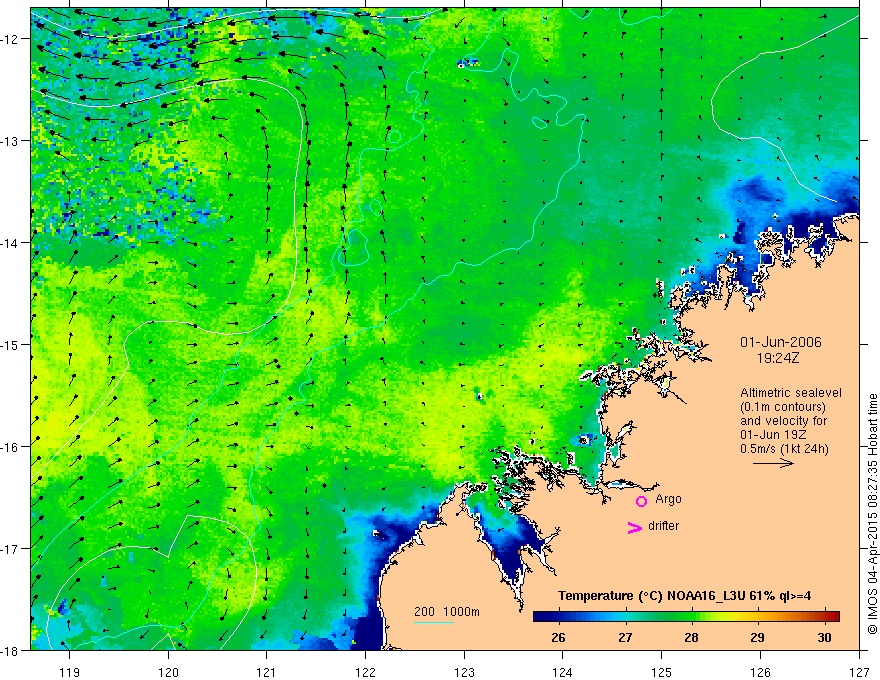Viewport: 880px width, 680px height.
Task: Click the longitude axis label 127
Action: coord(859,672)
